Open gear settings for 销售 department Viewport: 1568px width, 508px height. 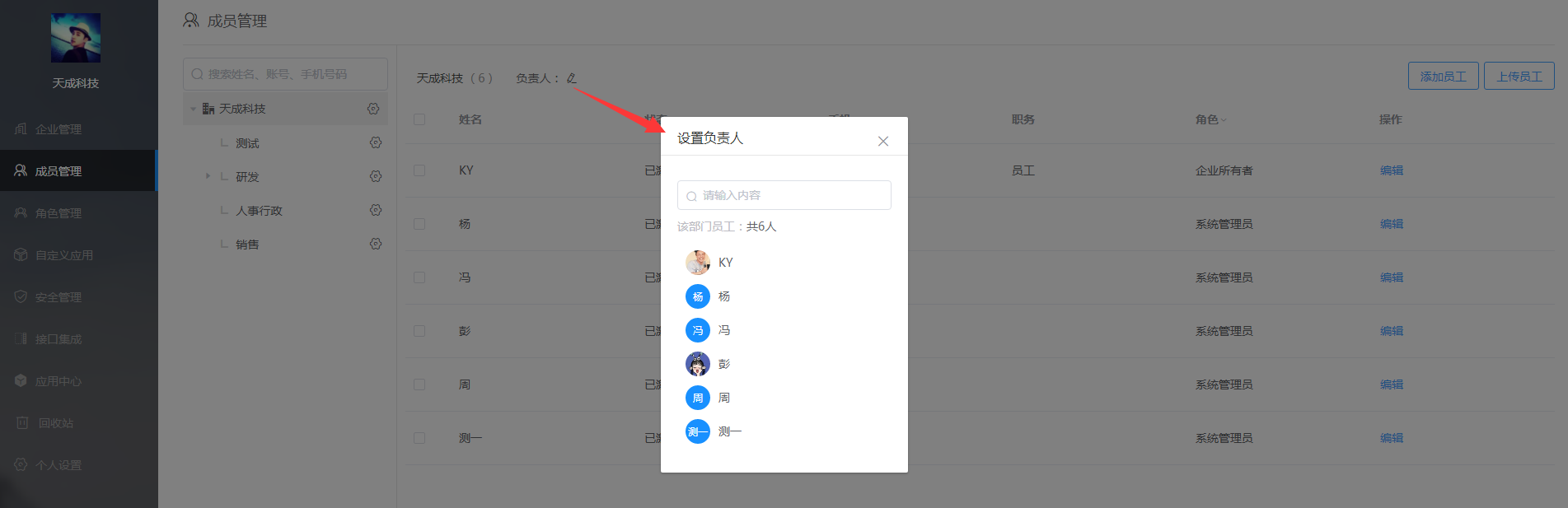click(x=376, y=244)
